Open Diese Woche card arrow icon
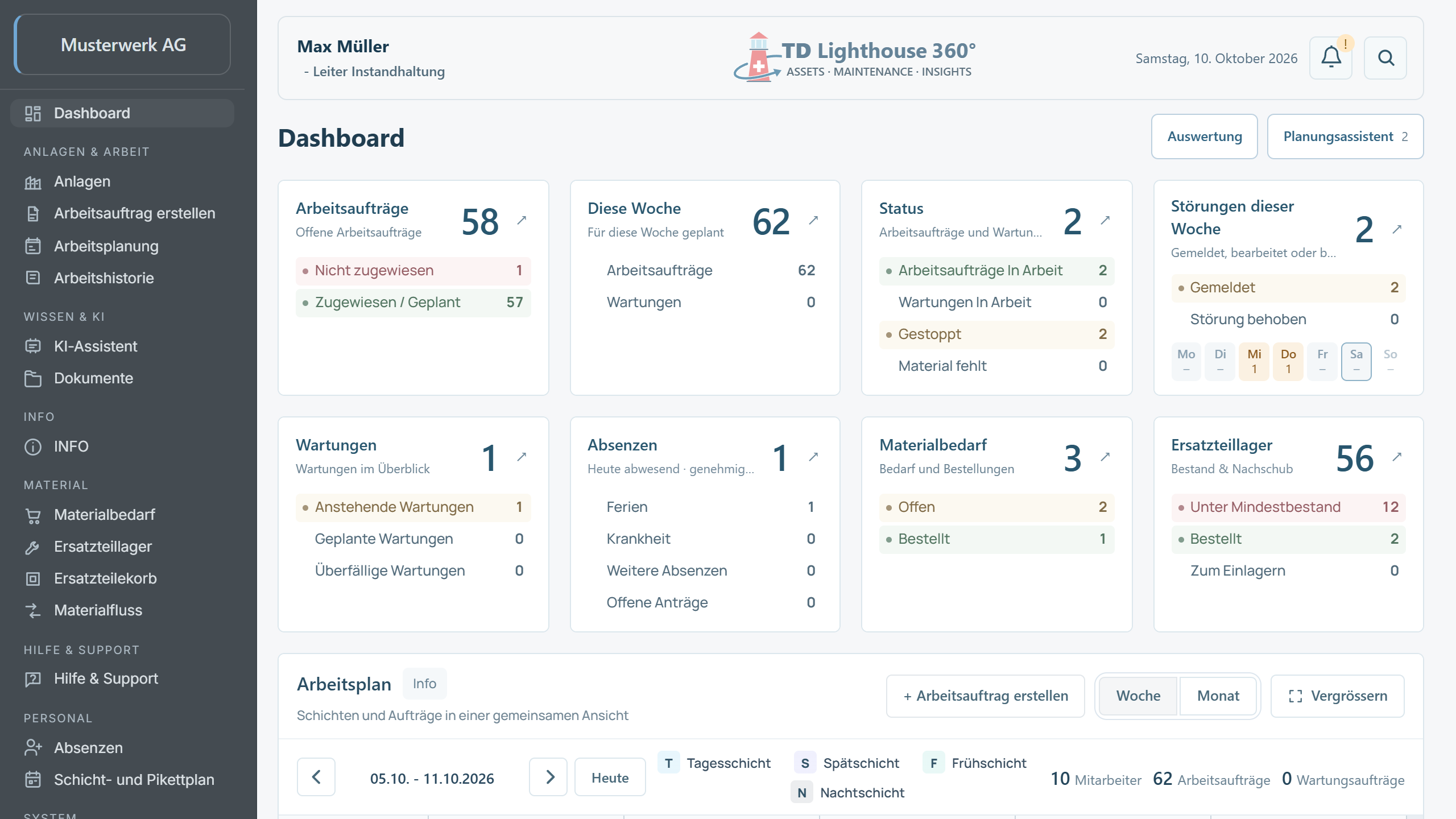The width and height of the screenshot is (1456, 819). pos(813,220)
